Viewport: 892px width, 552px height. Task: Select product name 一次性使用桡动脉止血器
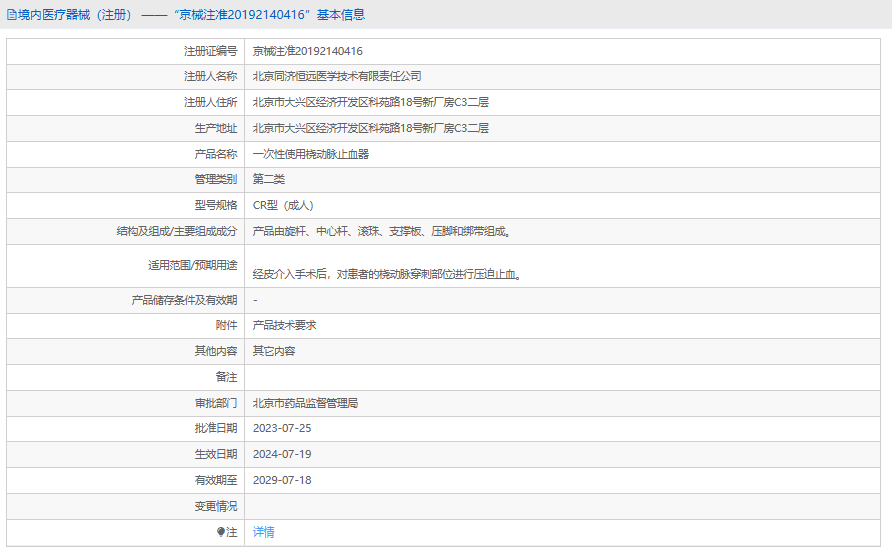311,154
